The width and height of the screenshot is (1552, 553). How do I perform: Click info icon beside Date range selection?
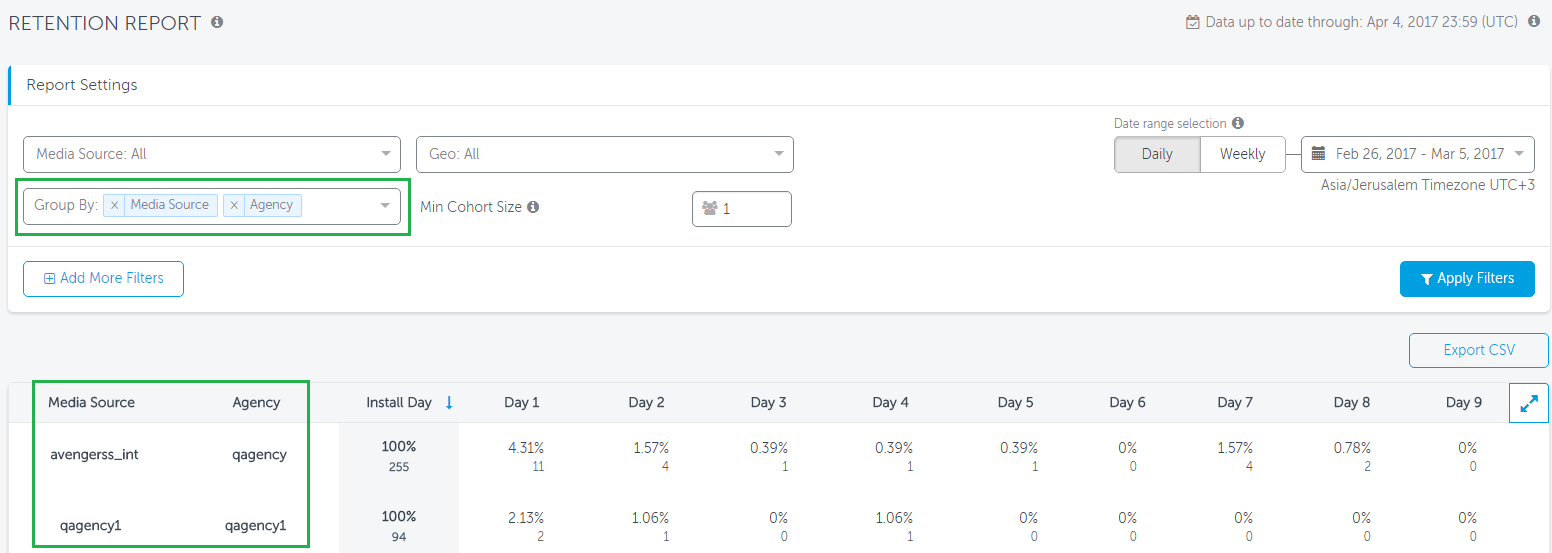pos(1238,123)
